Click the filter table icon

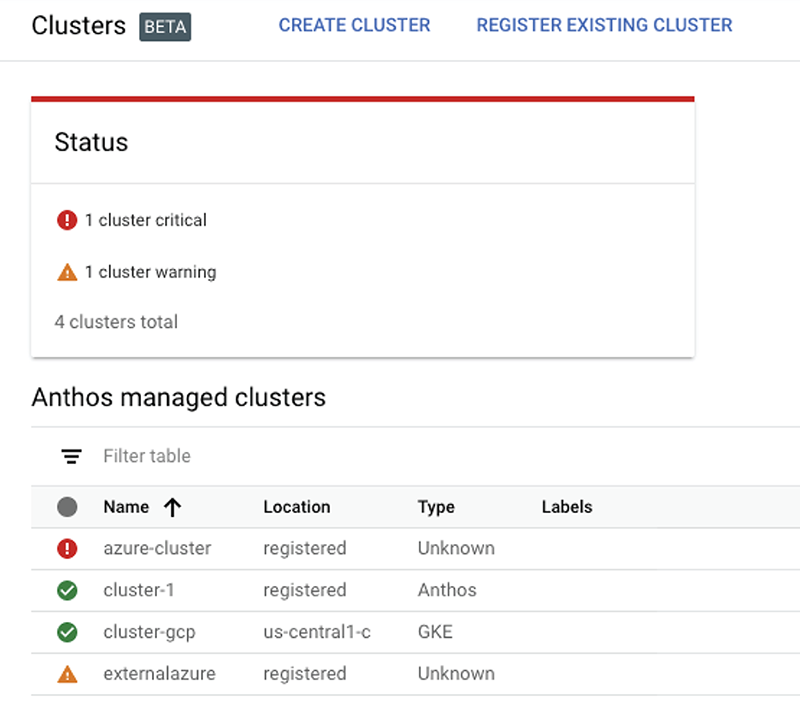(71, 456)
